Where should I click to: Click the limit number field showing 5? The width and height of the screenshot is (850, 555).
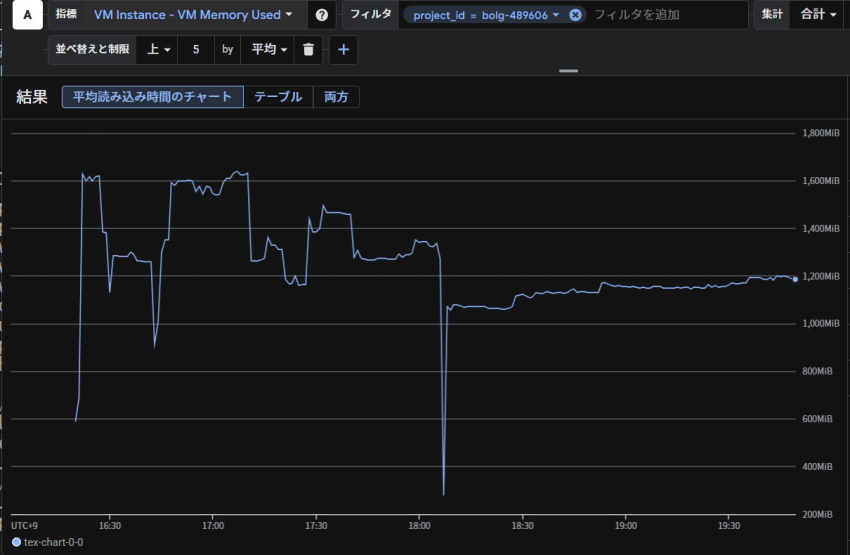(x=196, y=49)
